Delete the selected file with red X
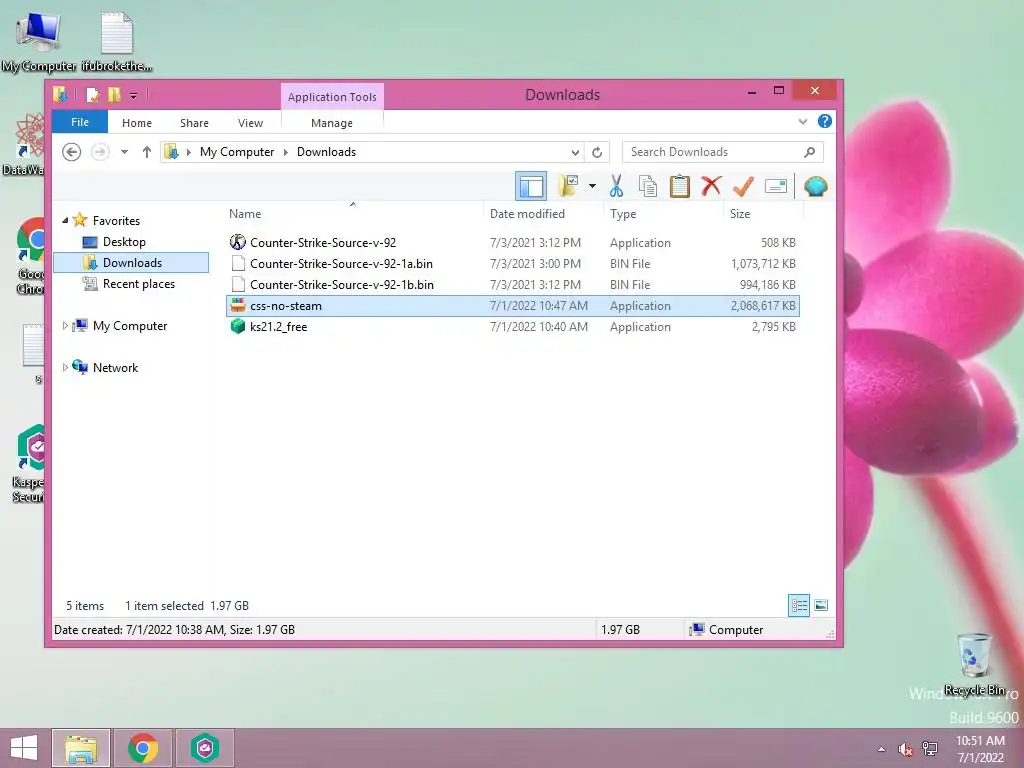This screenshot has width=1024, height=768. click(x=711, y=186)
